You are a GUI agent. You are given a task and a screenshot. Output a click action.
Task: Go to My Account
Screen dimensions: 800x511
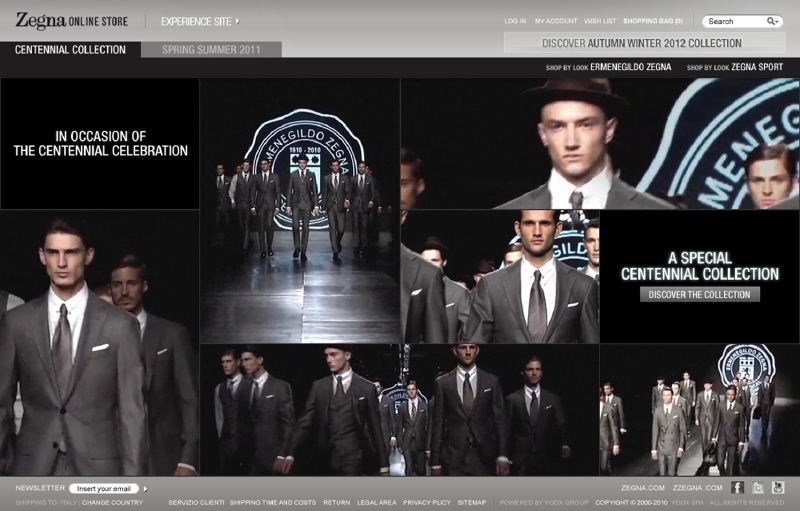click(x=556, y=21)
